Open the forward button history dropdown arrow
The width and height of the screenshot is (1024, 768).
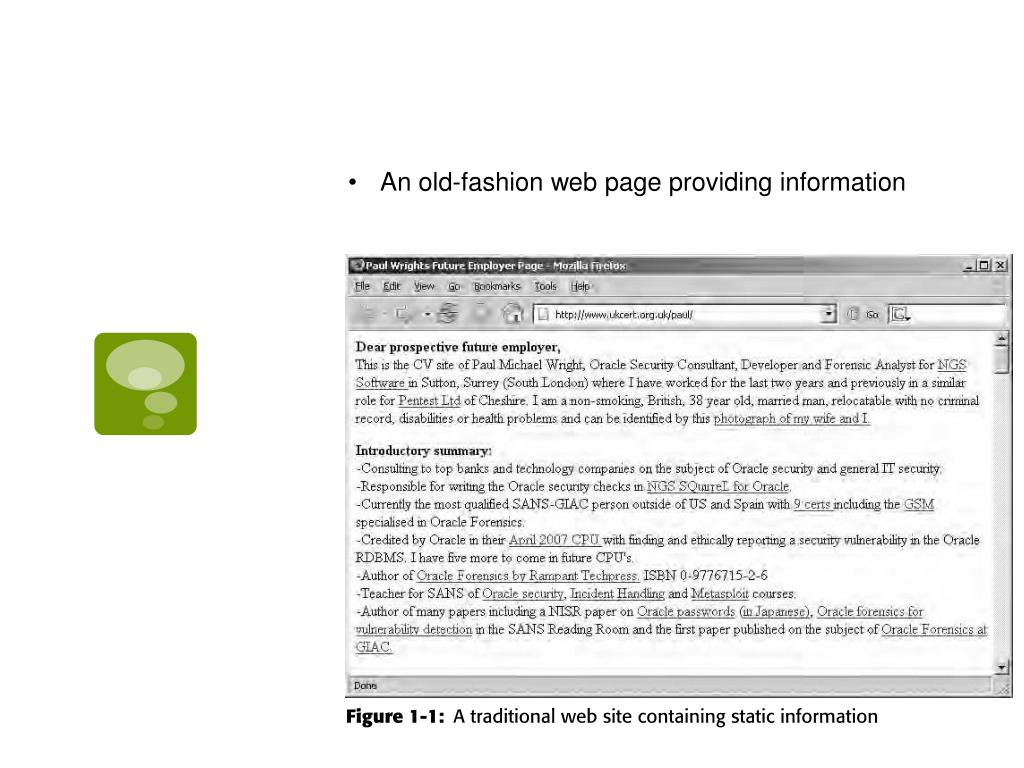click(427, 315)
